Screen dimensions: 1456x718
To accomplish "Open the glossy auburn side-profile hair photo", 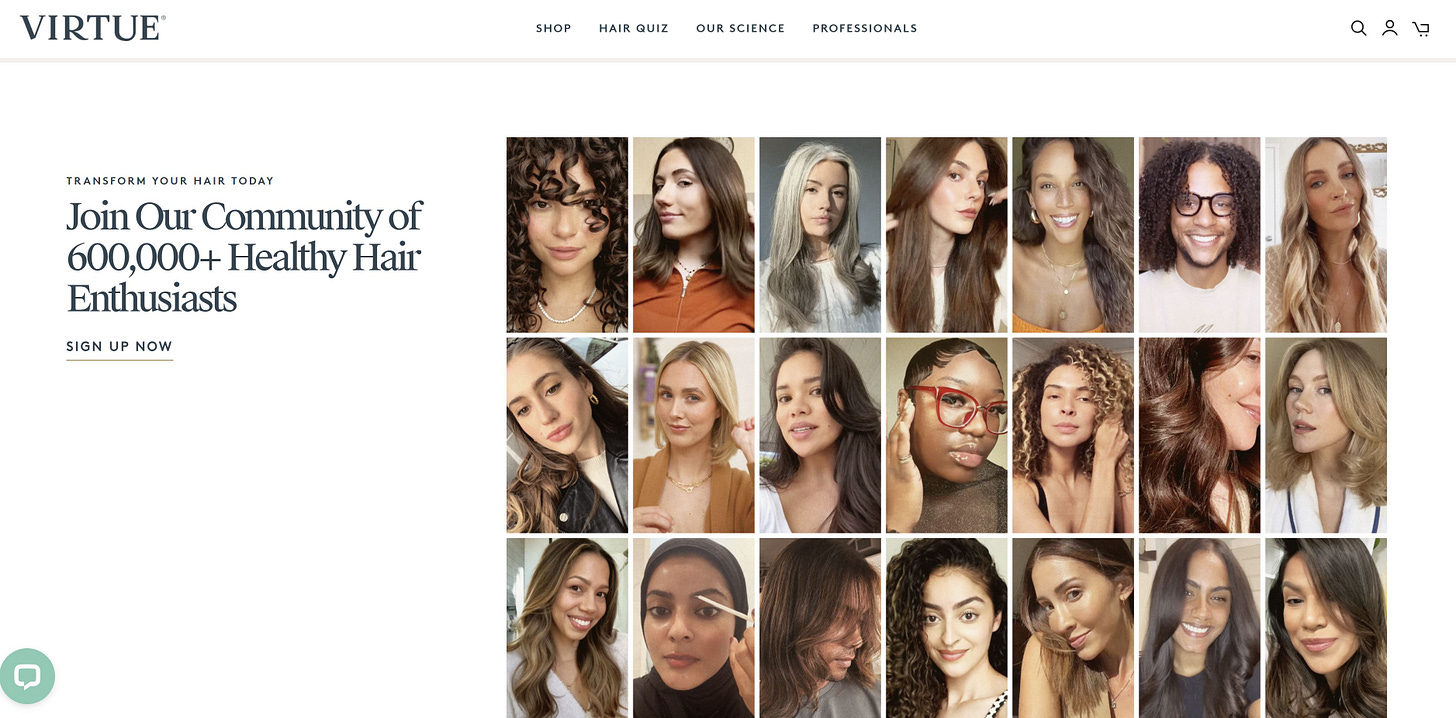I will (1199, 435).
